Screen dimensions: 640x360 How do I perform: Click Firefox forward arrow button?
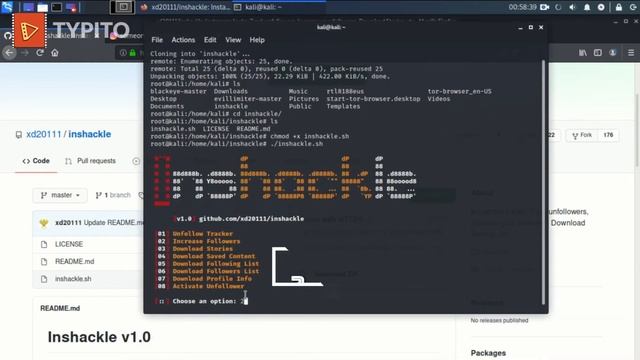pos(24,53)
